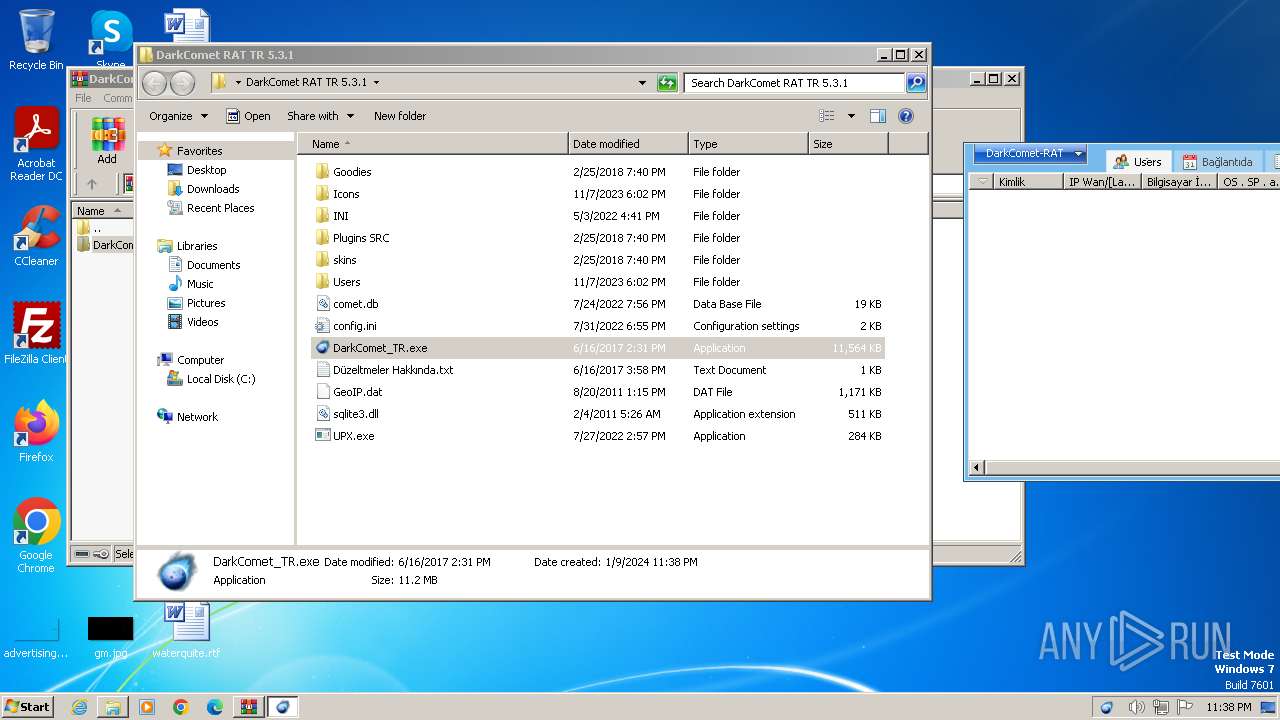Select Recent Places under Favorites
1280x720 pixels.
(220, 208)
